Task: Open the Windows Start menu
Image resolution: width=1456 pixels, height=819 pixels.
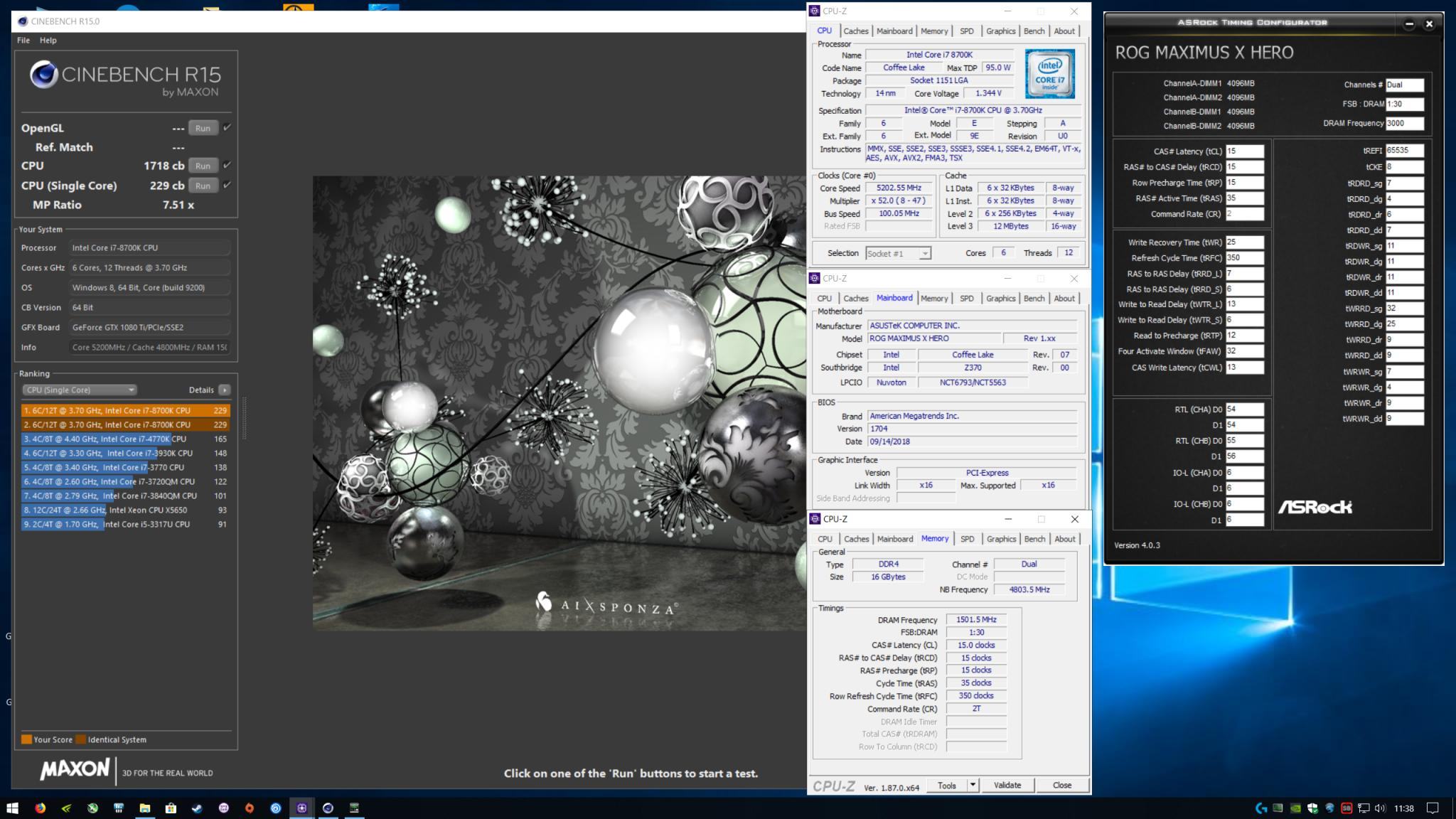Action: click(12, 808)
